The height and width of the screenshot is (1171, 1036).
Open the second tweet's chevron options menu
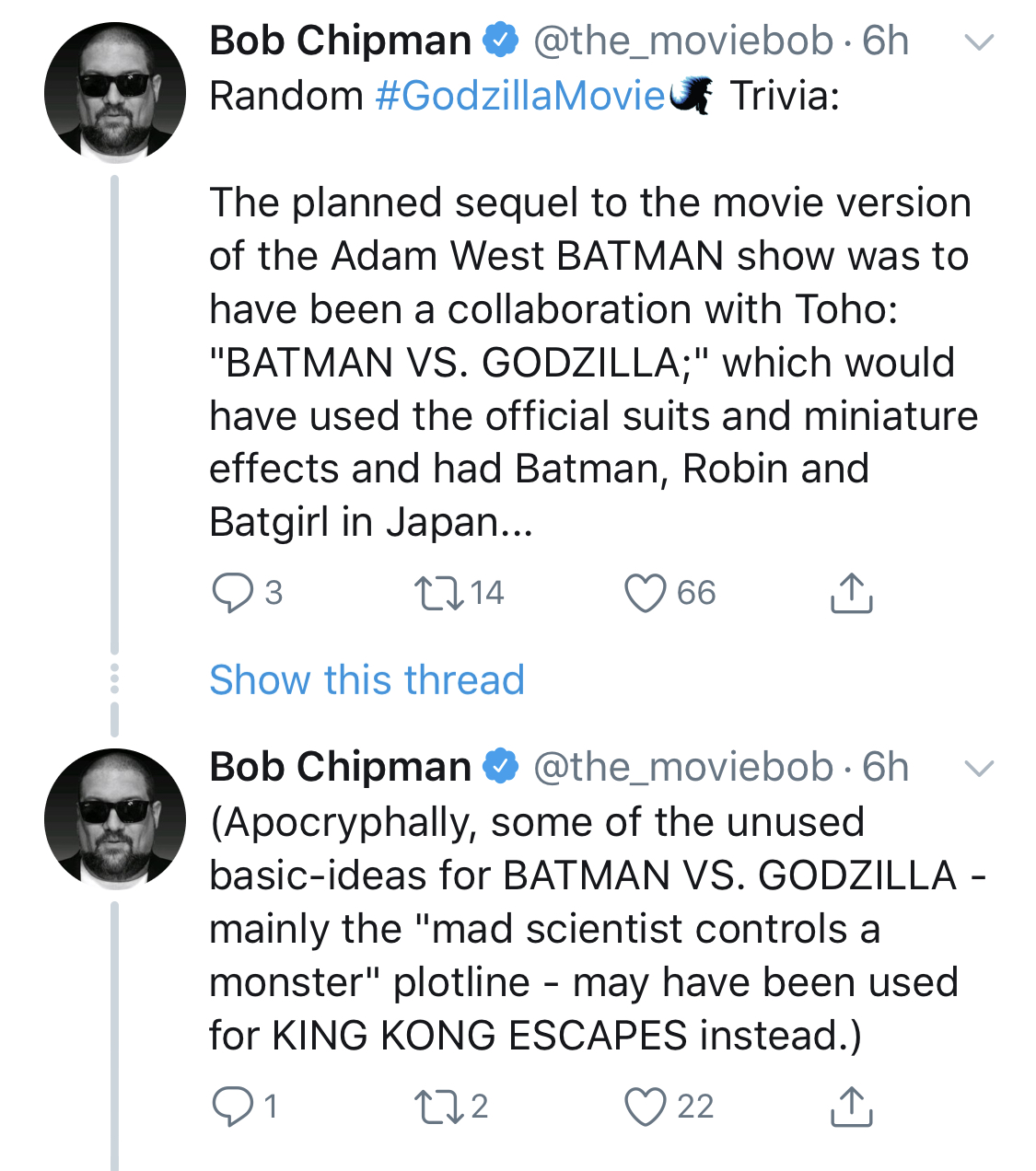coord(978,769)
